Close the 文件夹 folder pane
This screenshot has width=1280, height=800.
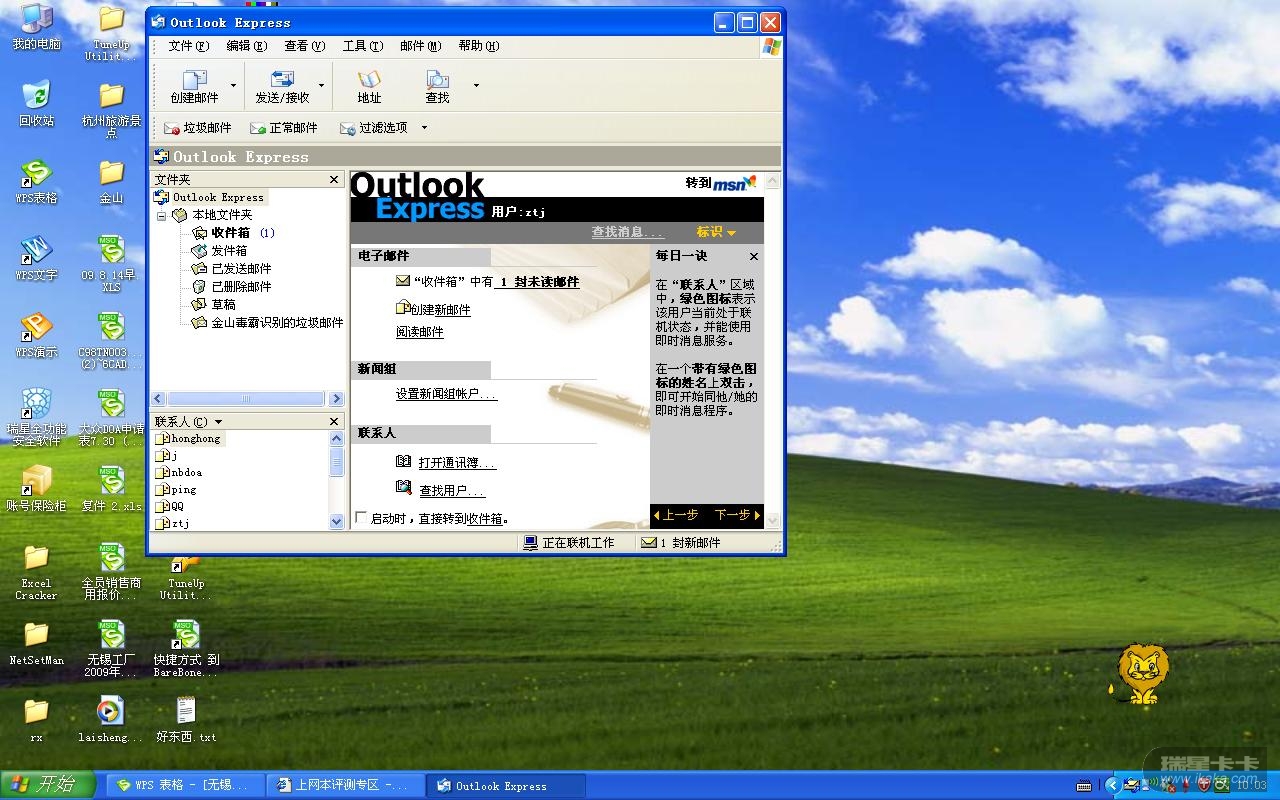335,179
